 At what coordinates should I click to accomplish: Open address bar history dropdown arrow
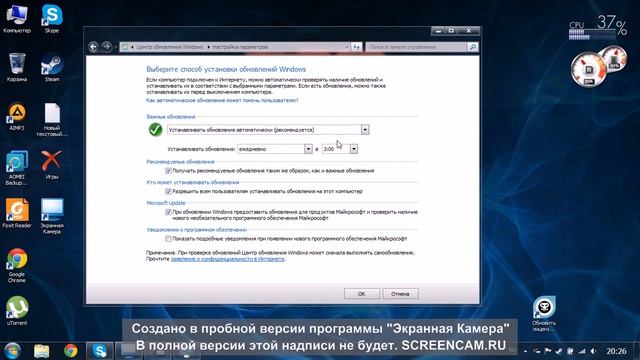(x=347, y=47)
